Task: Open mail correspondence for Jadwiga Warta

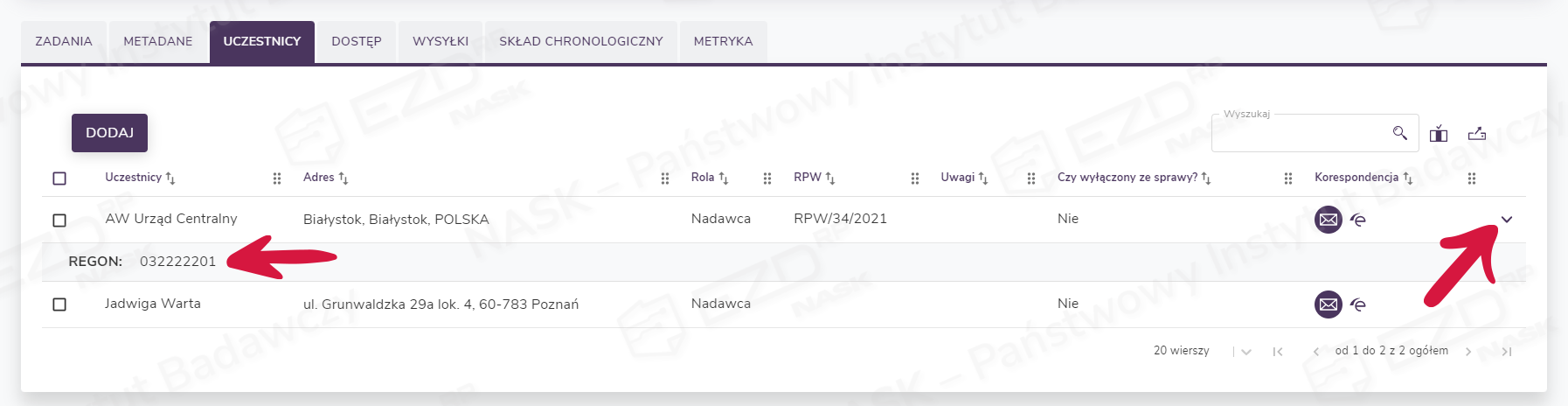Action: coord(1328,304)
